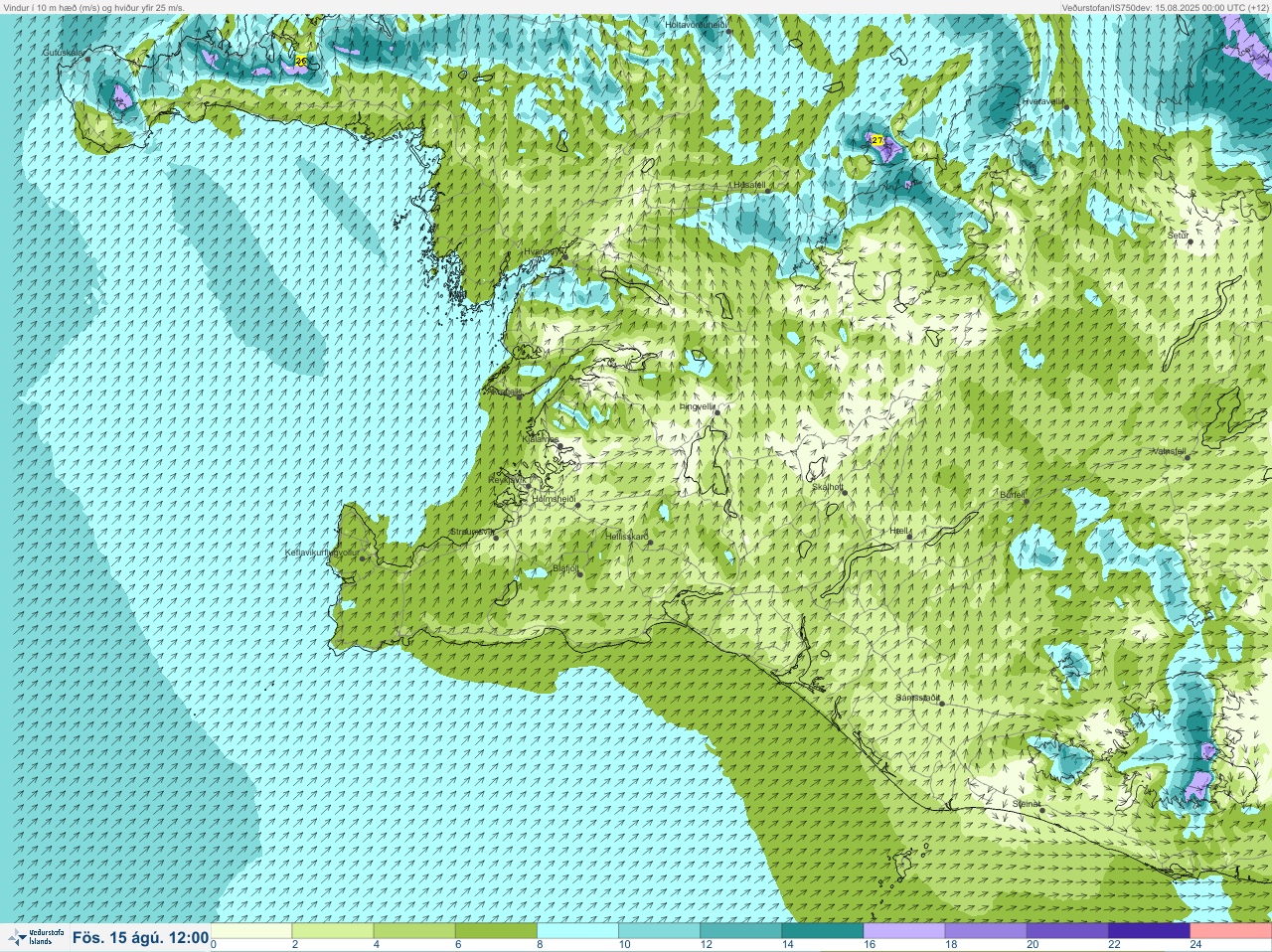Select the olive green 6–8 m/s legend swatch

tap(496, 931)
